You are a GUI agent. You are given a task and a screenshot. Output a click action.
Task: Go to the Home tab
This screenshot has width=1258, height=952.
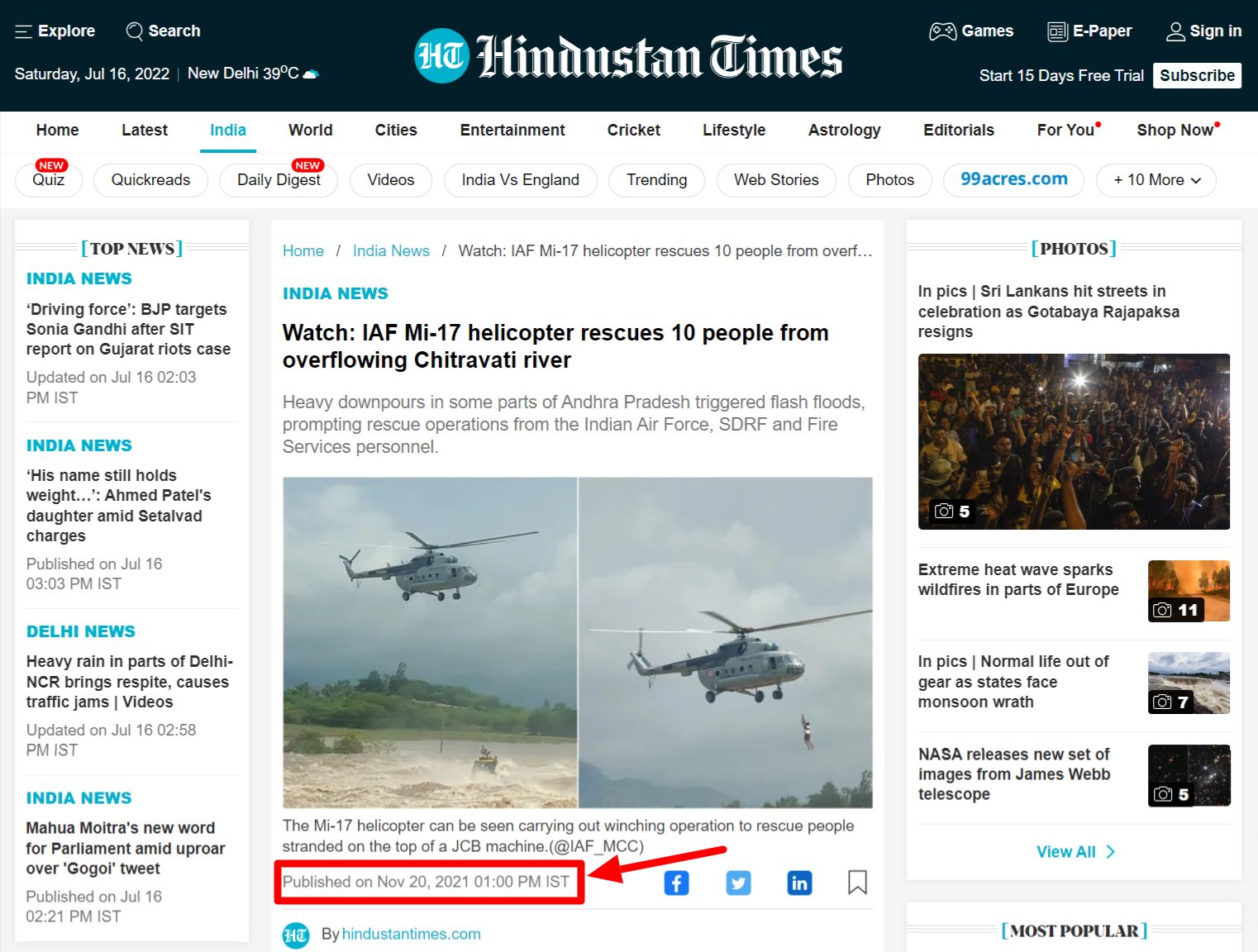point(58,130)
